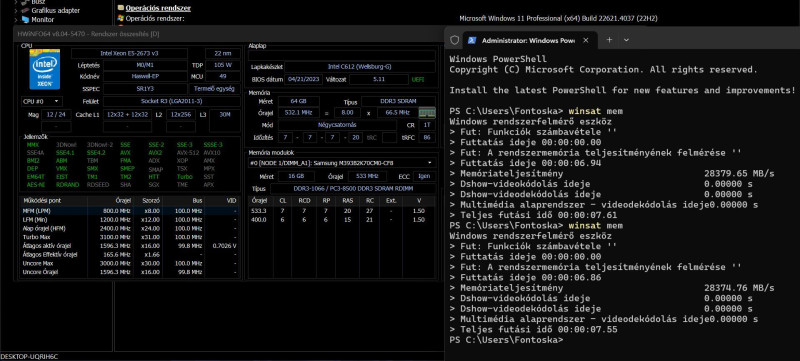The width and height of the screenshot is (800, 361).
Task: Click the CR value 1T
Action: [x=427, y=125]
